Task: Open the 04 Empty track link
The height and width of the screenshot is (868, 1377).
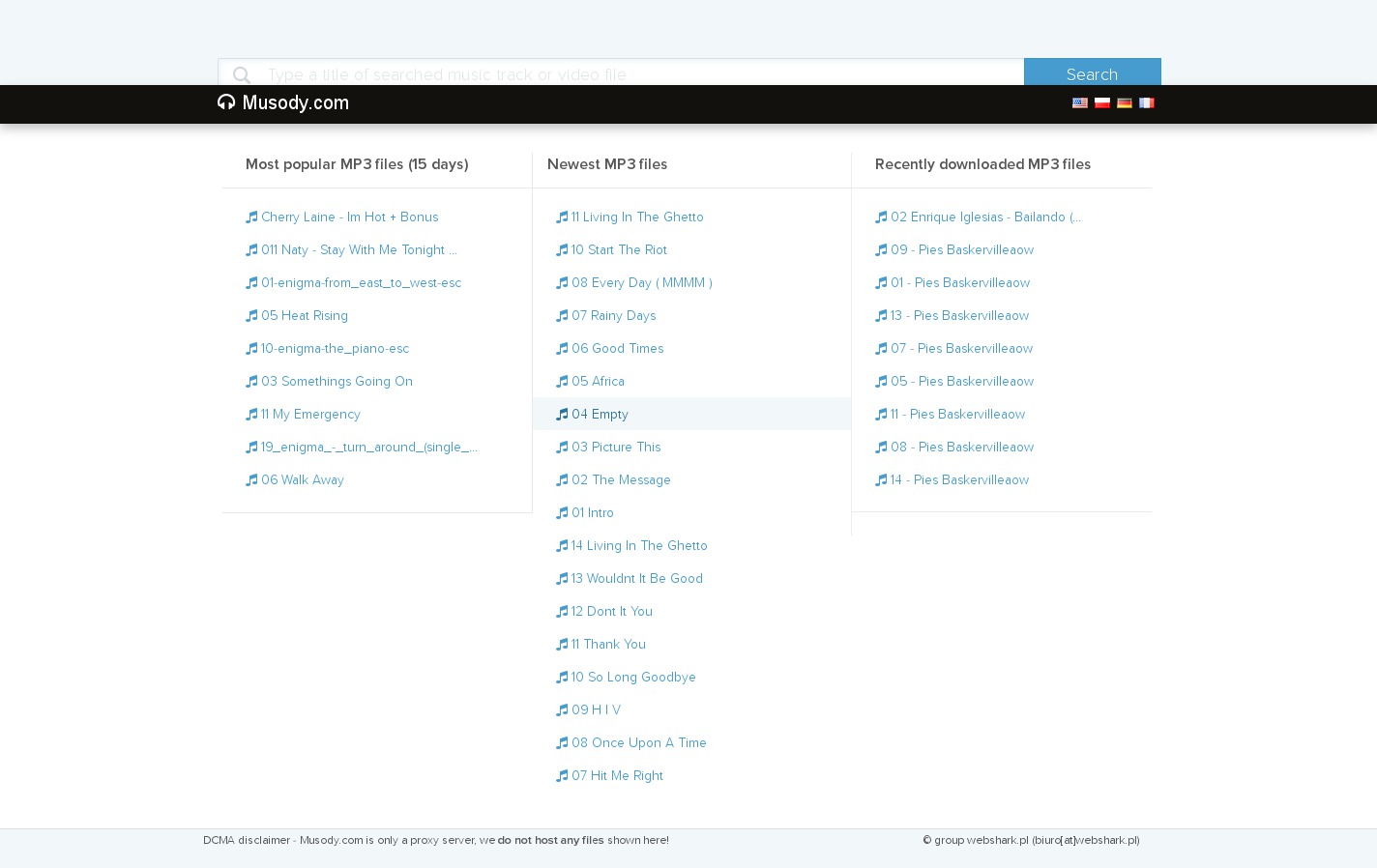Action: coord(600,415)
